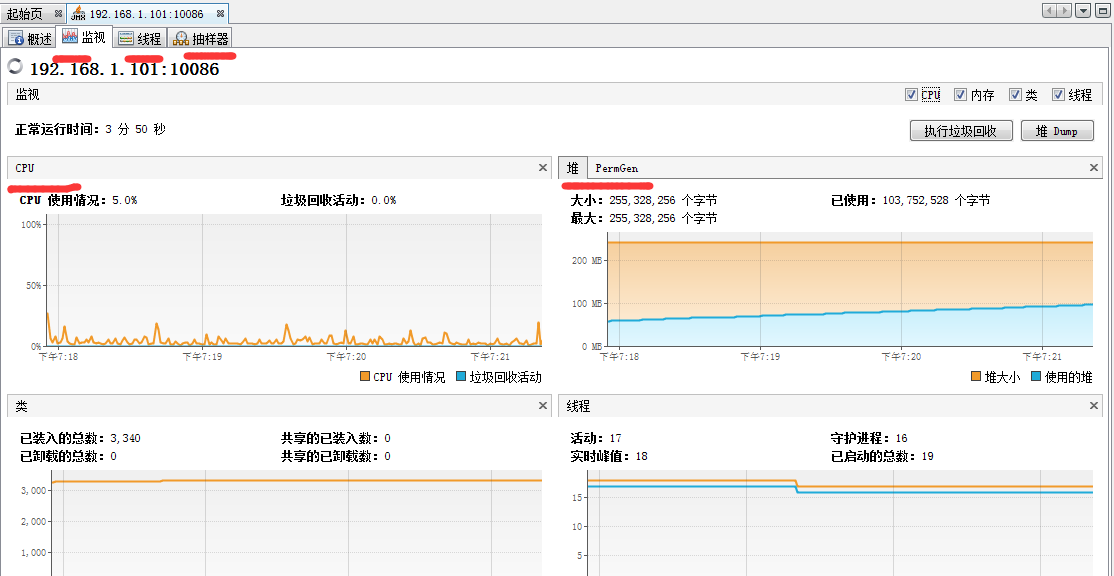Click the 类 panel title
This screenshot has height=576, width=1114.
pos(22,406)
